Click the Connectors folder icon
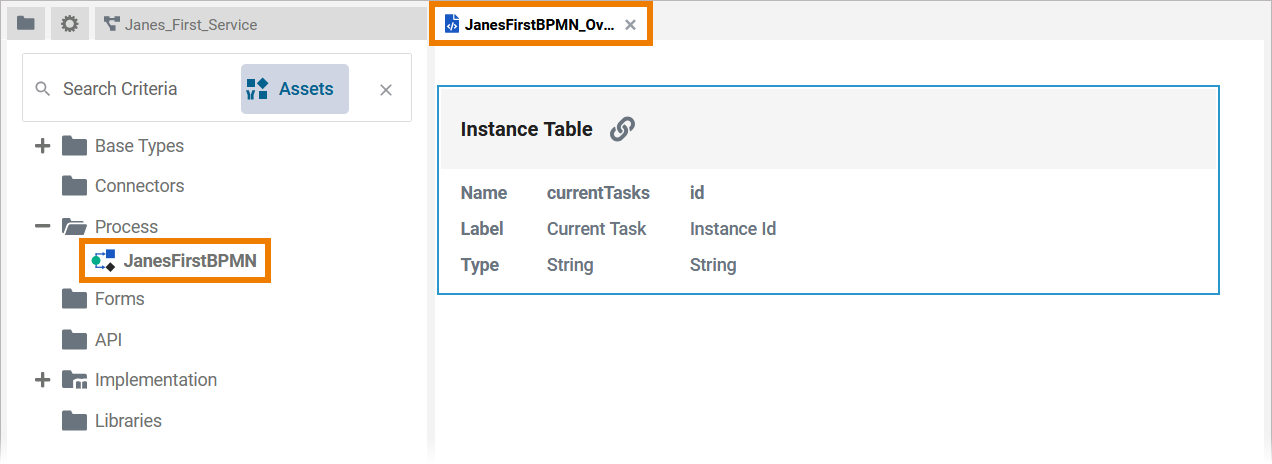Image resolution: width=1272 pixels, height=464 pixels. [x=74, y=186]
